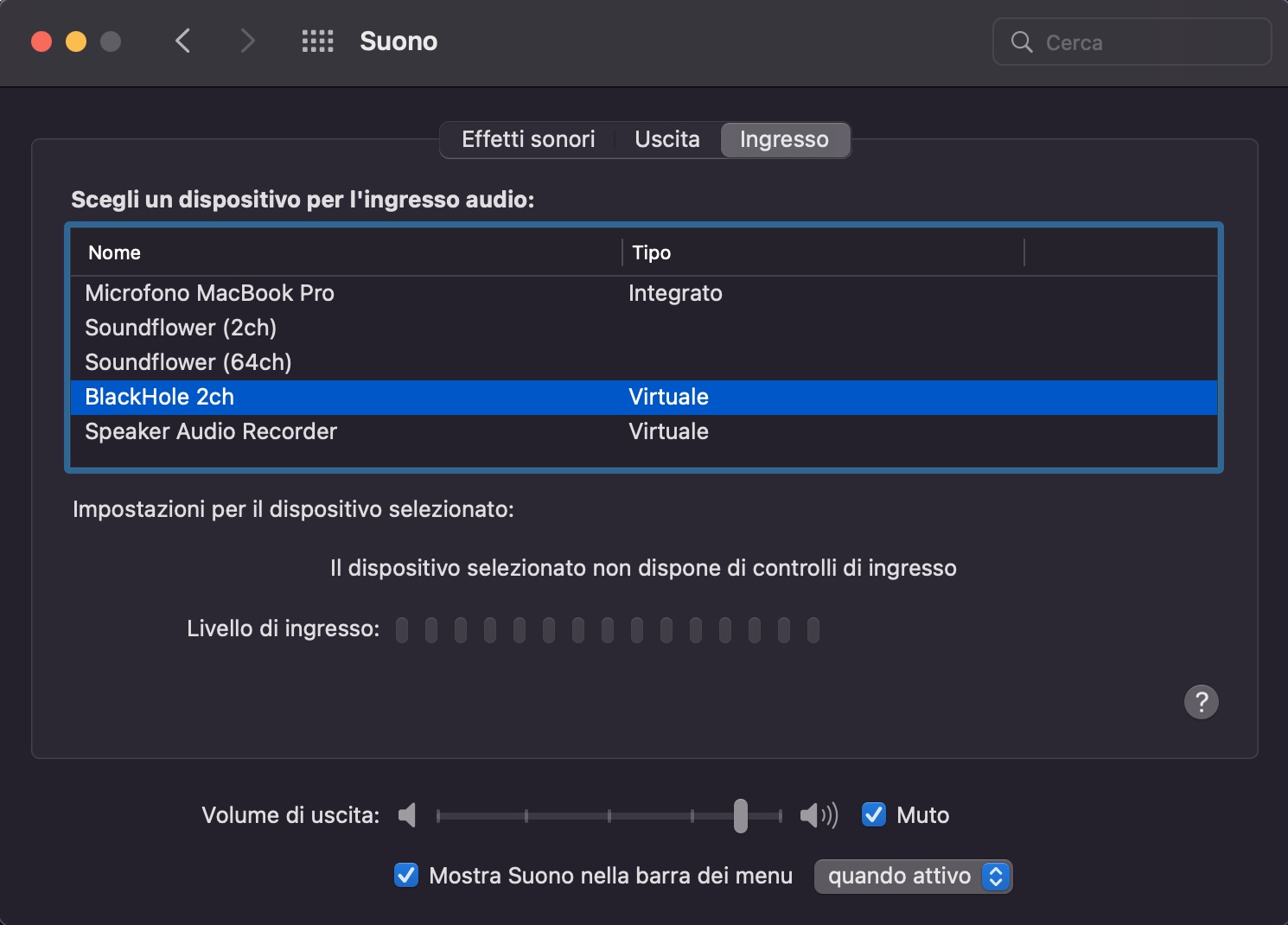Select the BlackHole 2ch row
1288x925 pixels.
tap(644, 397)
